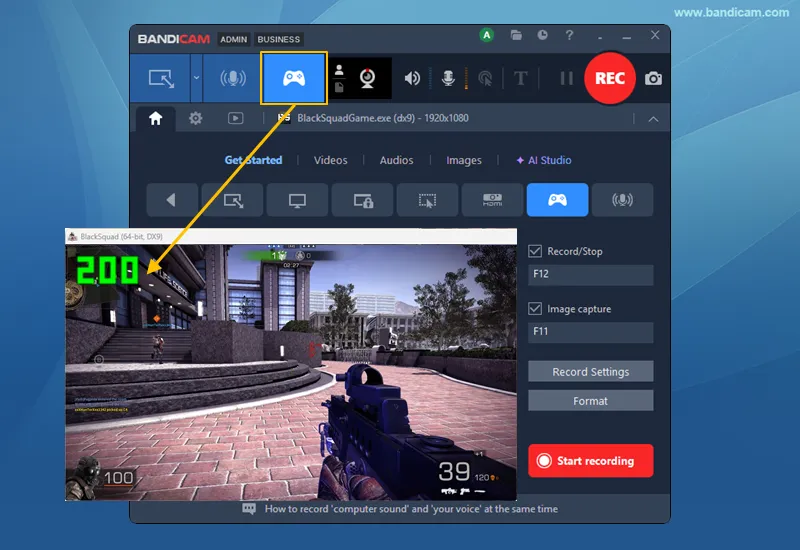Click the round red REC button

click(610, 78)
